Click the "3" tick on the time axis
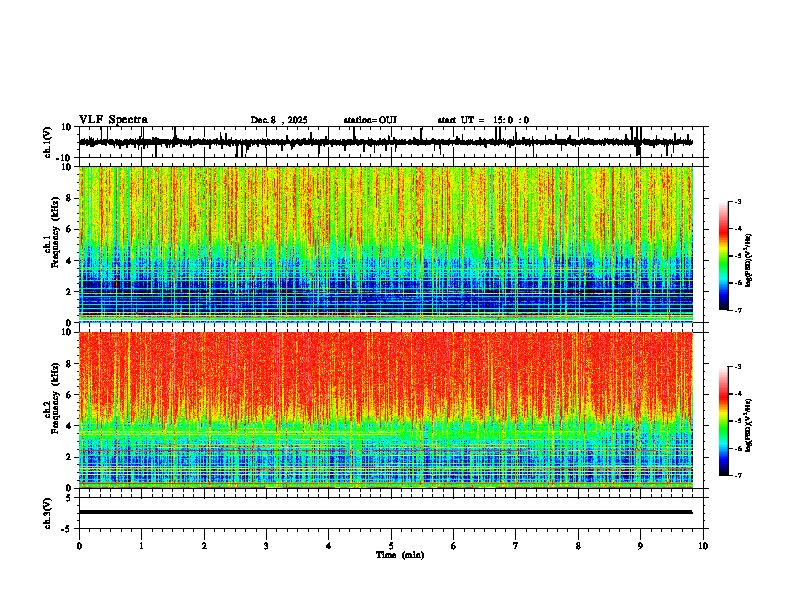The height and width of the screenshot is (612, 792). [266, 546]
